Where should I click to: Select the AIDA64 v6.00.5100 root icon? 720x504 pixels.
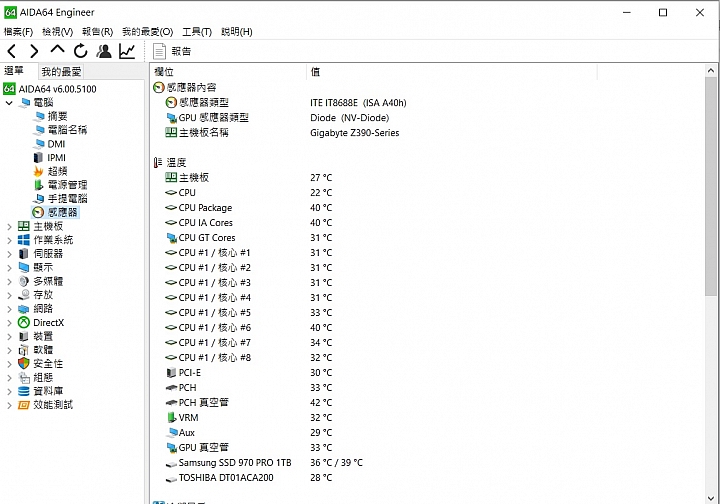pyautogui.click(x=9, y=89)
